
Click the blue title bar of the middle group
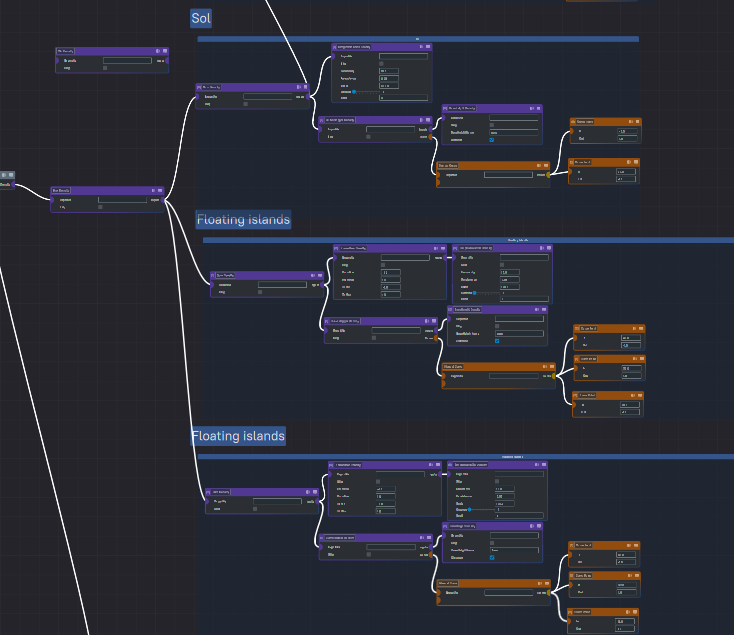click(468, 240)
